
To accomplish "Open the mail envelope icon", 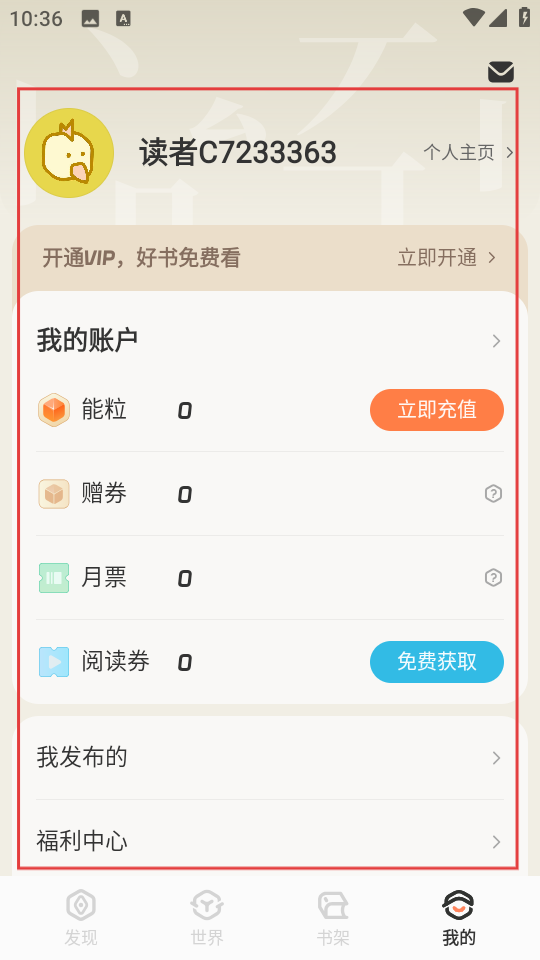I will pos(501,72).
